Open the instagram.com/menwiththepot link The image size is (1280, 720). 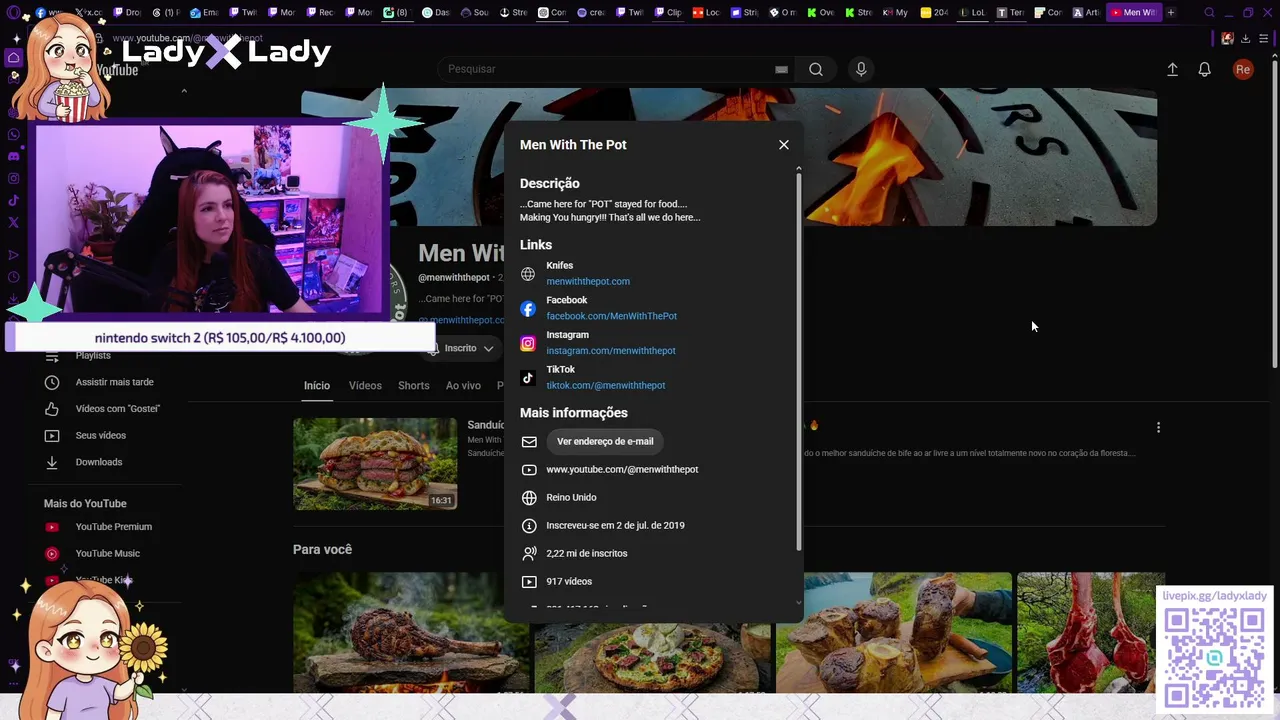pyautogui.click(x=611, y=351)
